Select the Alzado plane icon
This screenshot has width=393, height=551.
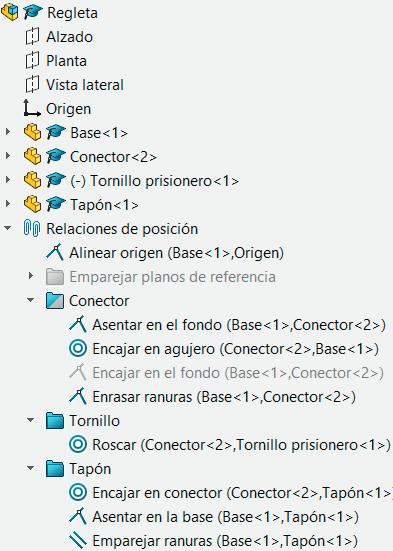32,37
